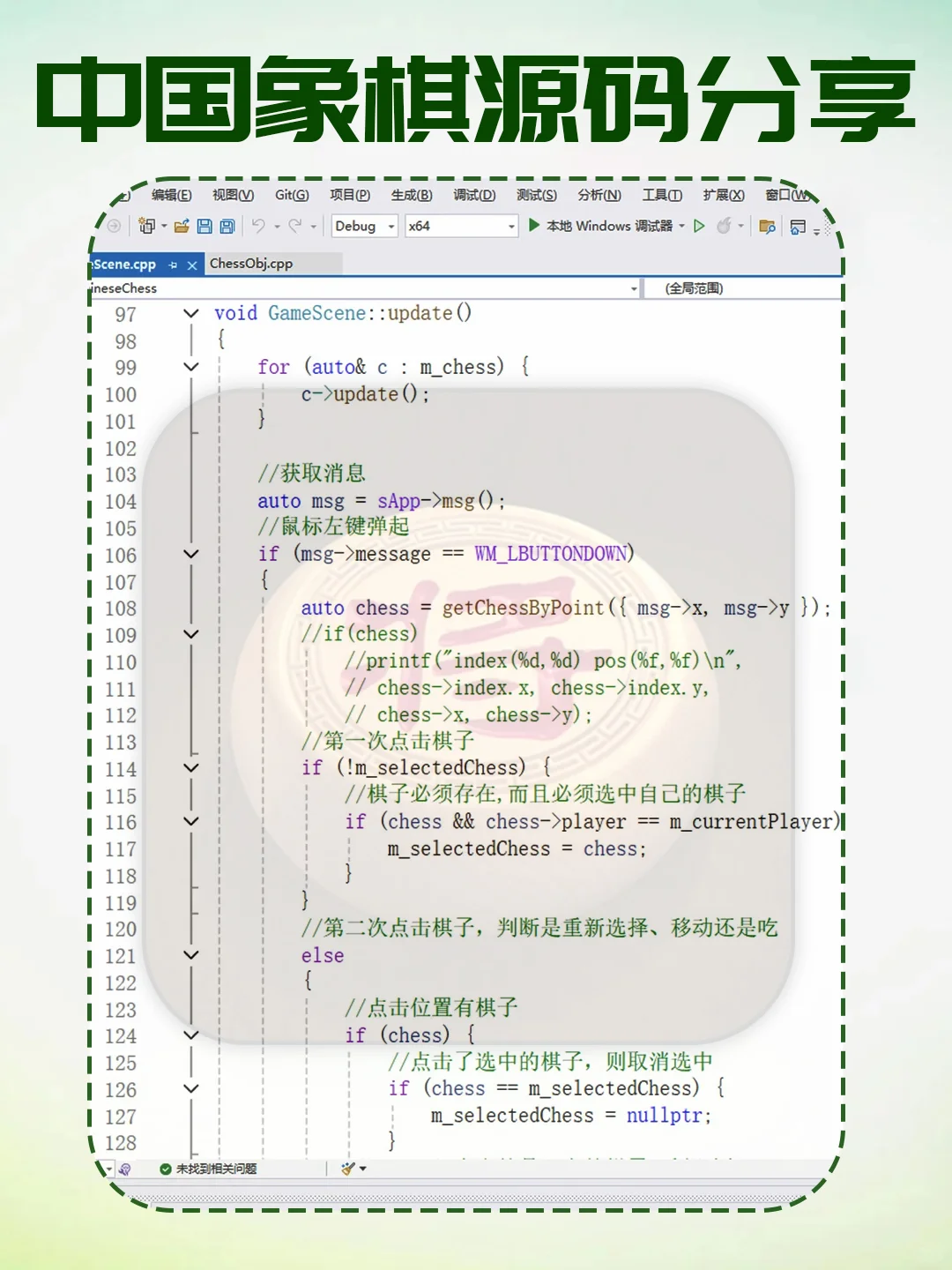952x1270 pixels.
Task: Open the 项目(P) menu
Action: tap(350, 195)
